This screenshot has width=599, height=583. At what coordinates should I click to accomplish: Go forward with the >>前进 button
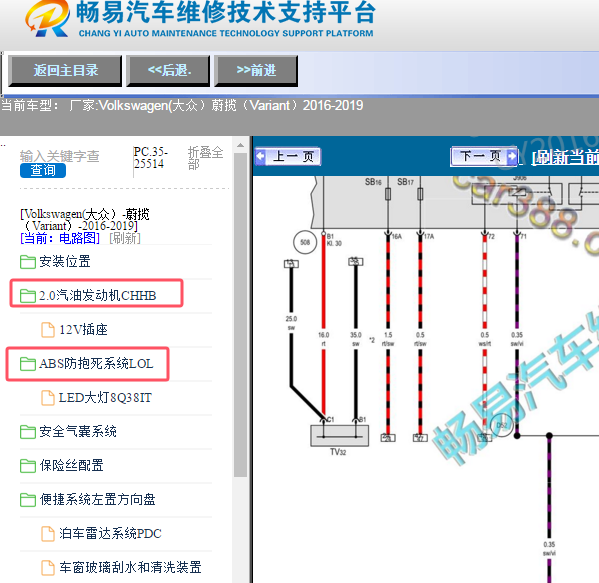(x=256, y=70)
